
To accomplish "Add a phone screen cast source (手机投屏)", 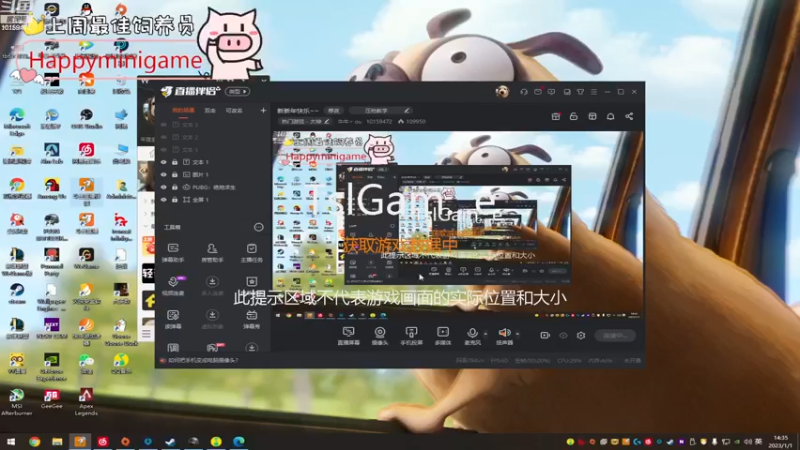I will pos(411,336).
